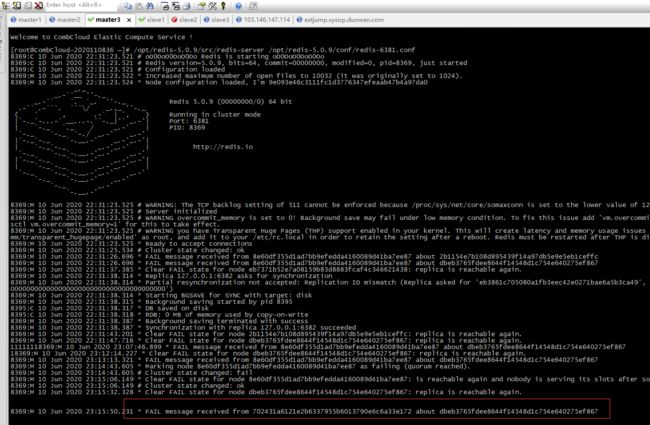This screenshot has height=425, width=650.
Task: Switch to the master1 tab
Action: (26, 19)
